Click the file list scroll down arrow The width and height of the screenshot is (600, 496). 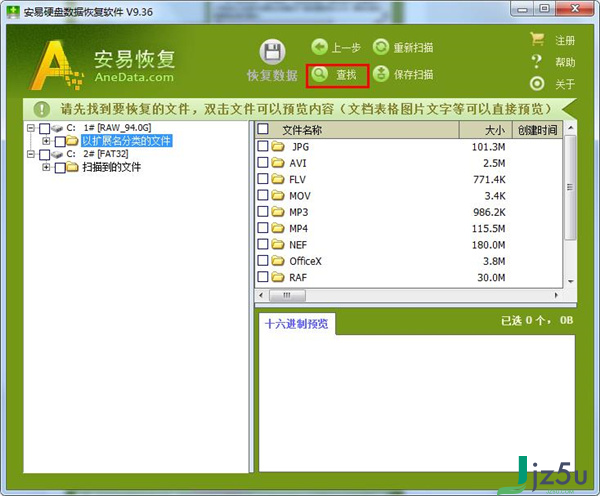pos(570,282)
